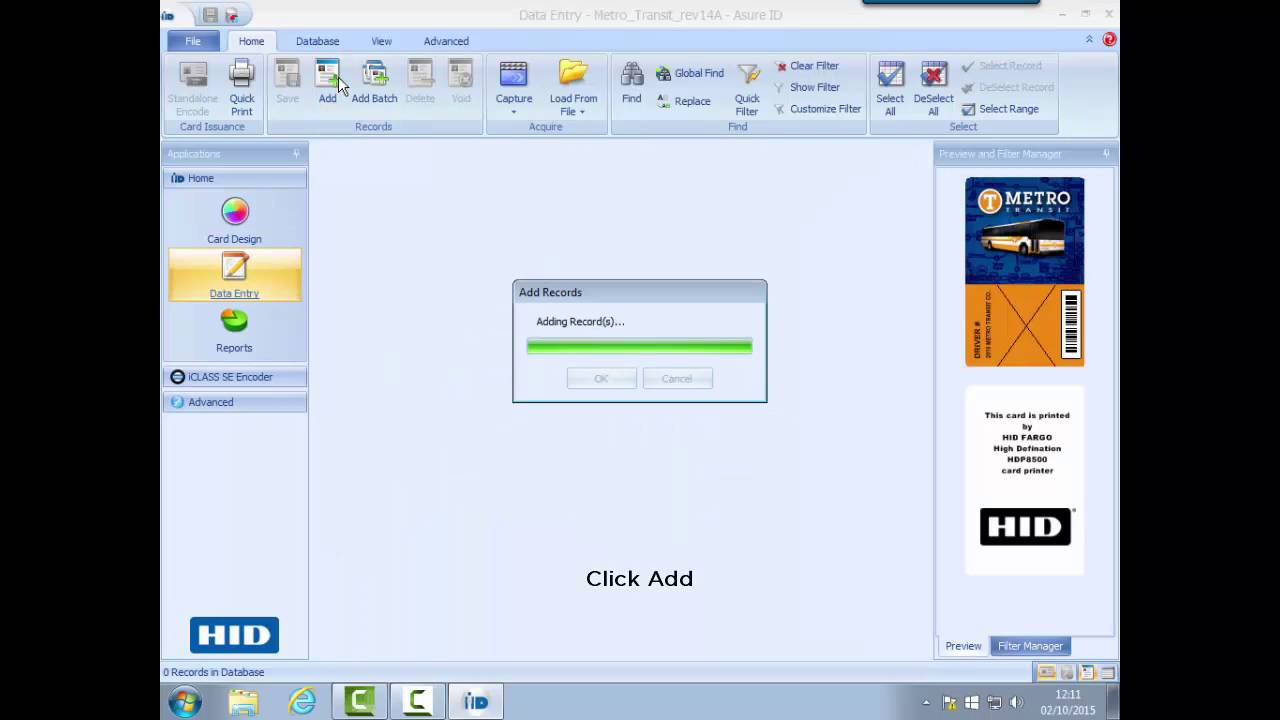Open the Reports application

tap(234, 330)
